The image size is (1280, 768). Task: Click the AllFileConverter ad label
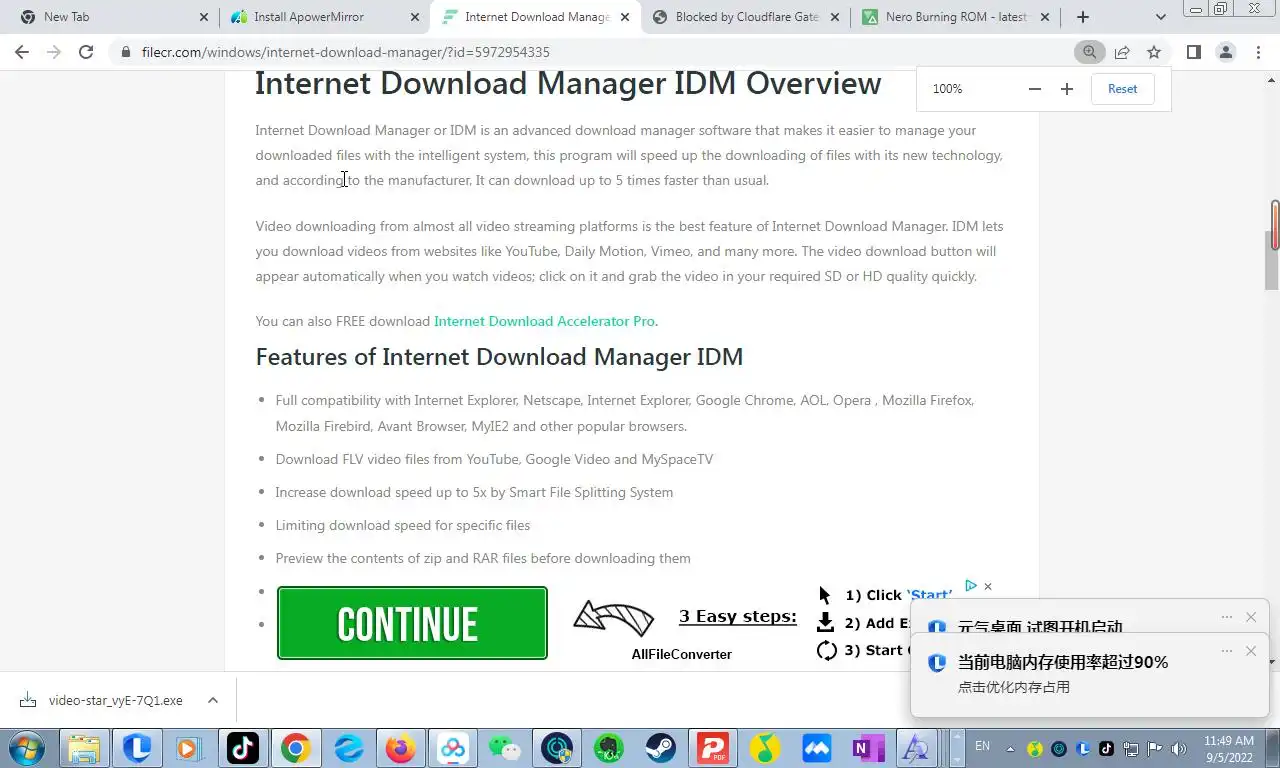tap(682, 654)
